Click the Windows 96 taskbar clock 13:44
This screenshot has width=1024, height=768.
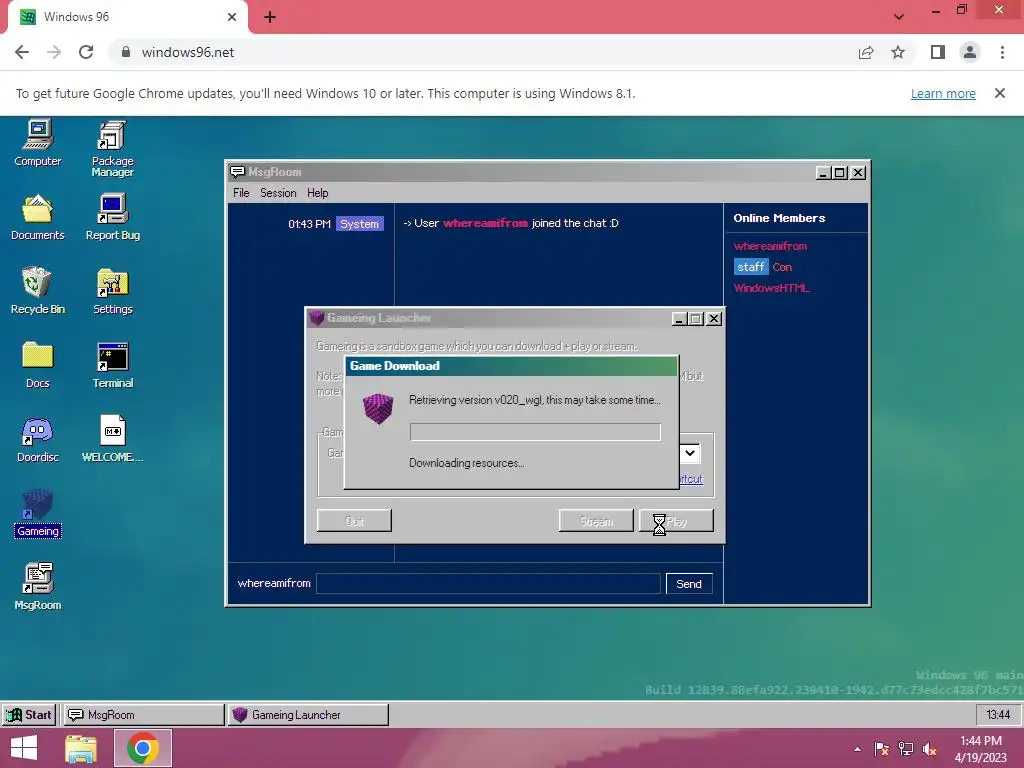(998, 714)
